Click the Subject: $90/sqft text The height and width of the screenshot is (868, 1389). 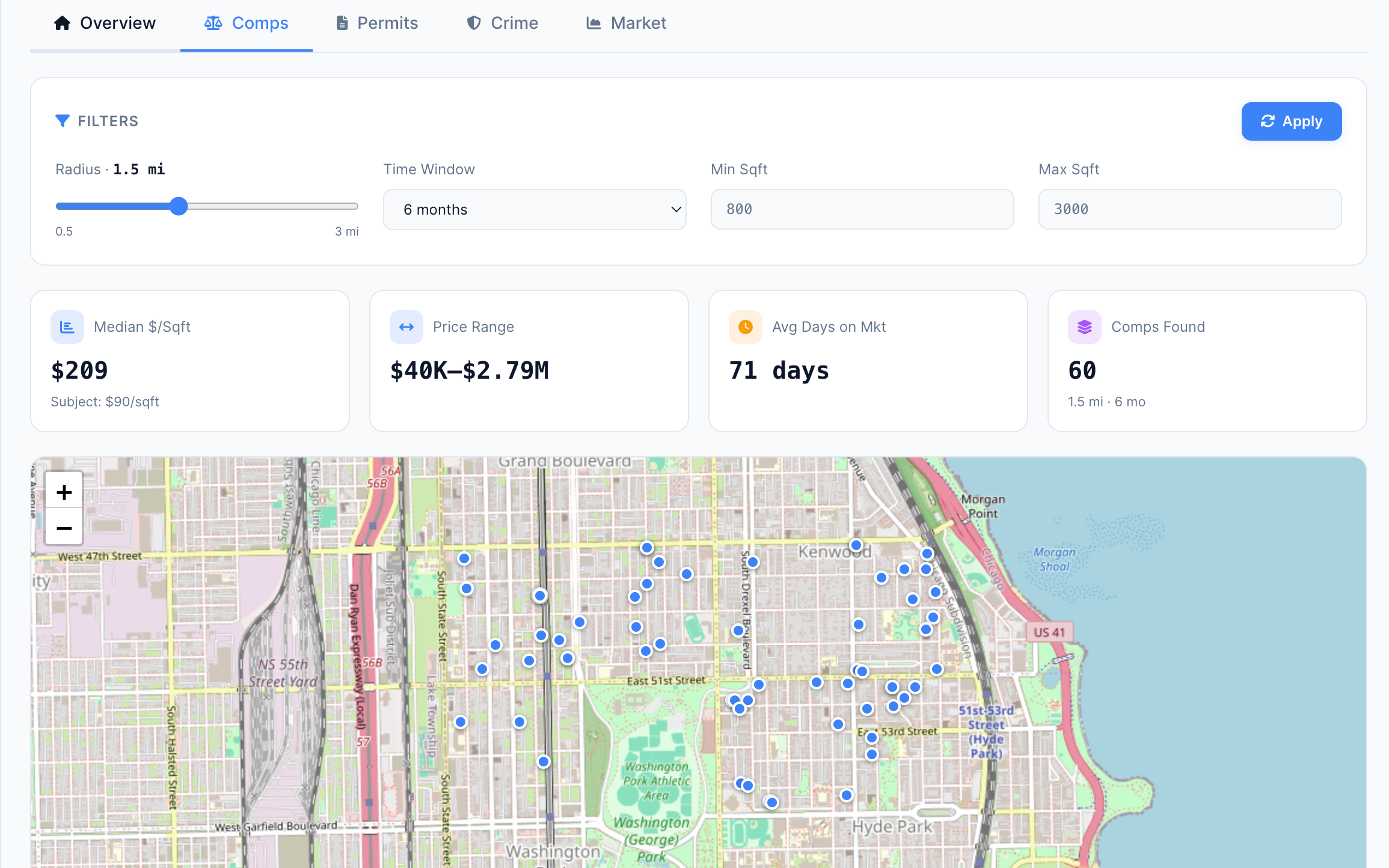(105, 402)
